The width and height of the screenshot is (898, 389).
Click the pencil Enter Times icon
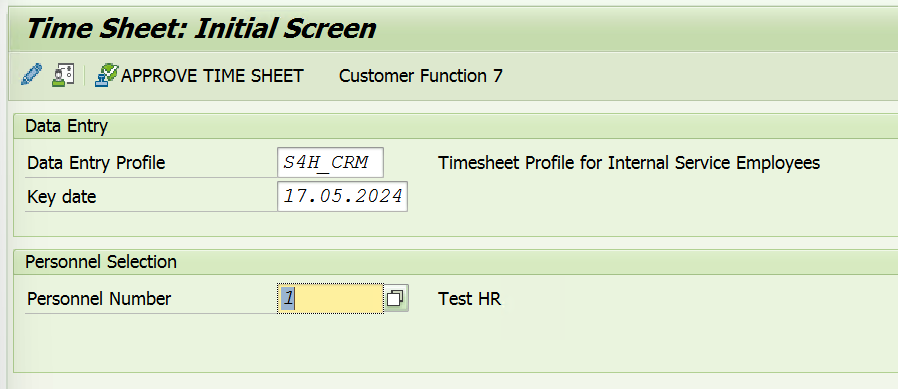(x=31, y=75)
